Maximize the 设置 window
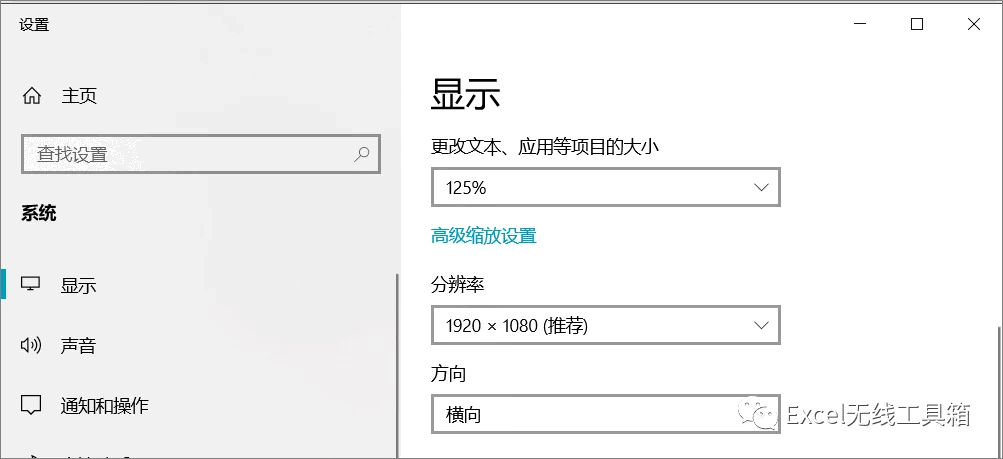The width and height of the screenshot is (1003, 459). click(x=917, y=24)
